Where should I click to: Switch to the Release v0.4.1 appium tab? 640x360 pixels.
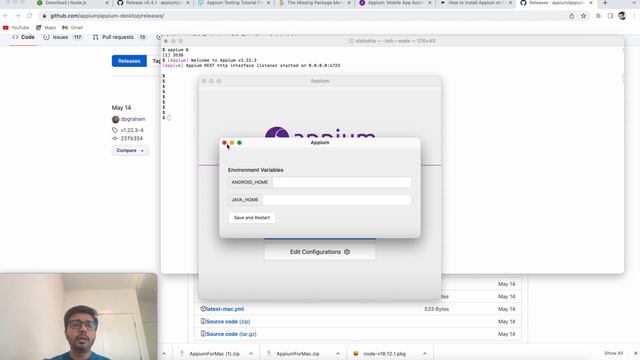(x=152, y=3)
